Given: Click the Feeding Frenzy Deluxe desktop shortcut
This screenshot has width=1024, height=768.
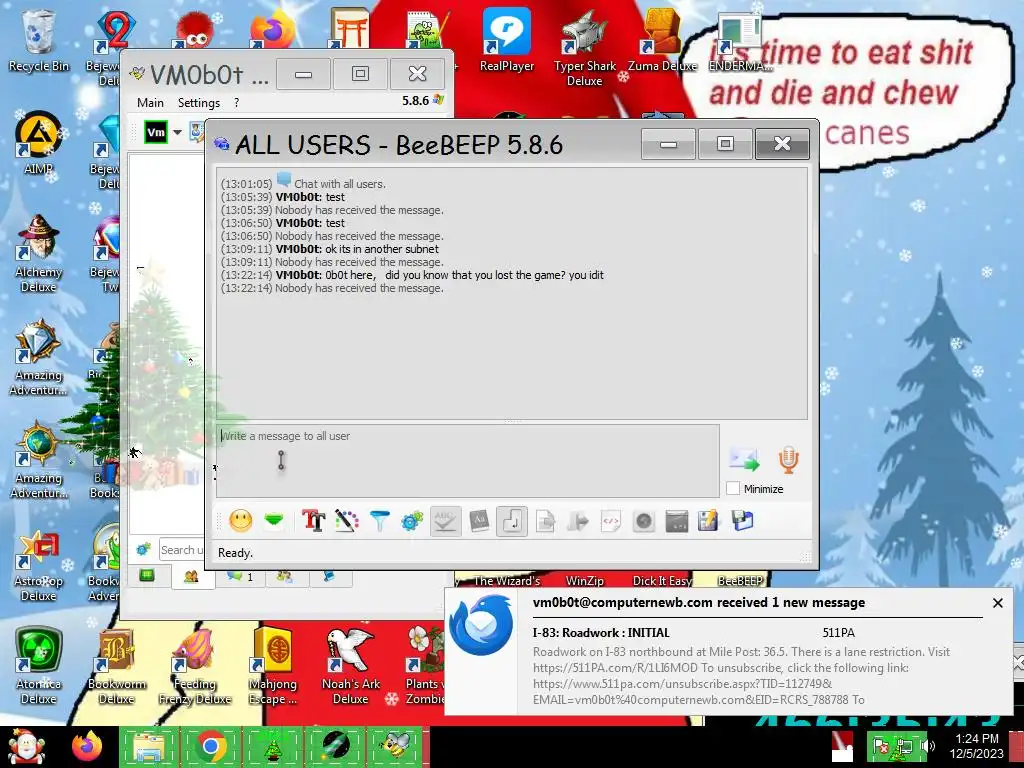Looking at the screenshot, I should [x=195, y=665].
